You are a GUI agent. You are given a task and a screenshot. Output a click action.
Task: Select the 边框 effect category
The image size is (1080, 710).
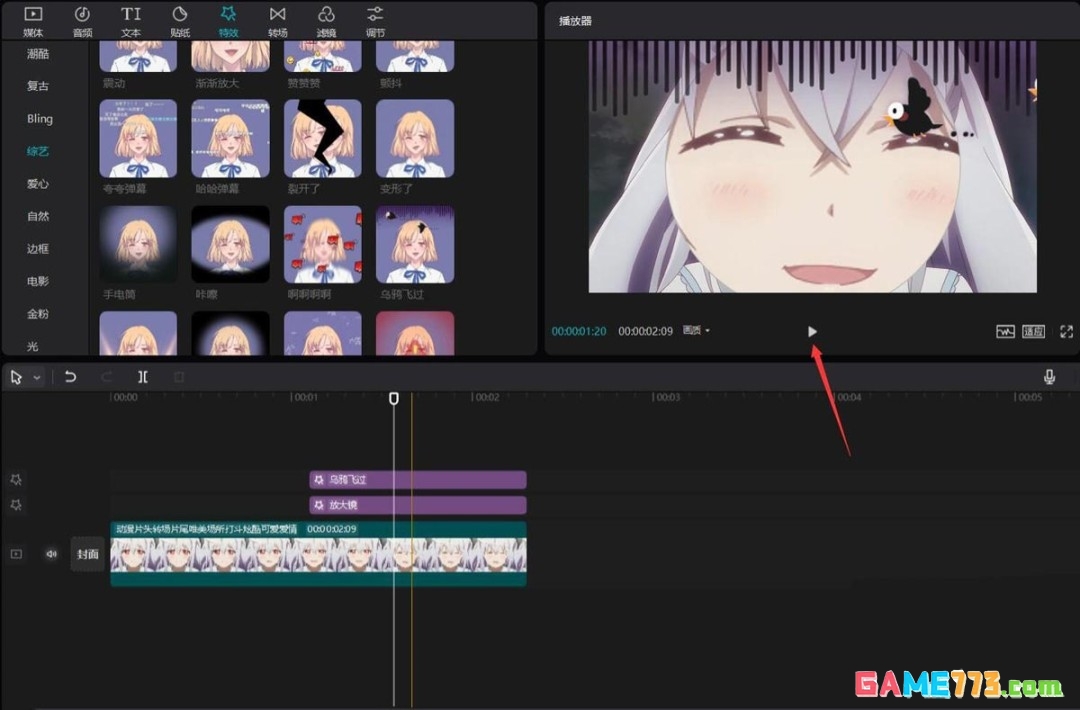38,249
